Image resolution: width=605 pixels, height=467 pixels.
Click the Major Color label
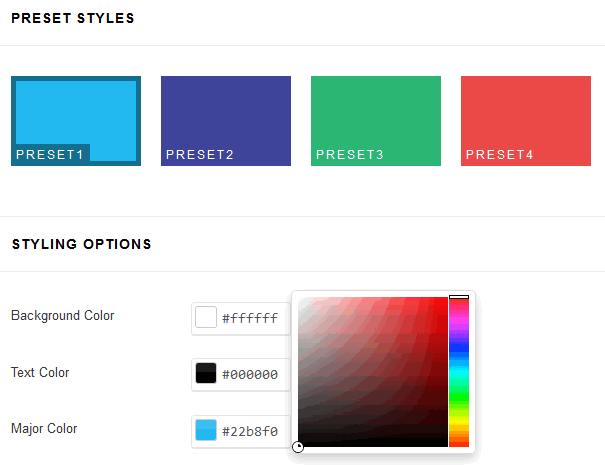tap(44, 428)
